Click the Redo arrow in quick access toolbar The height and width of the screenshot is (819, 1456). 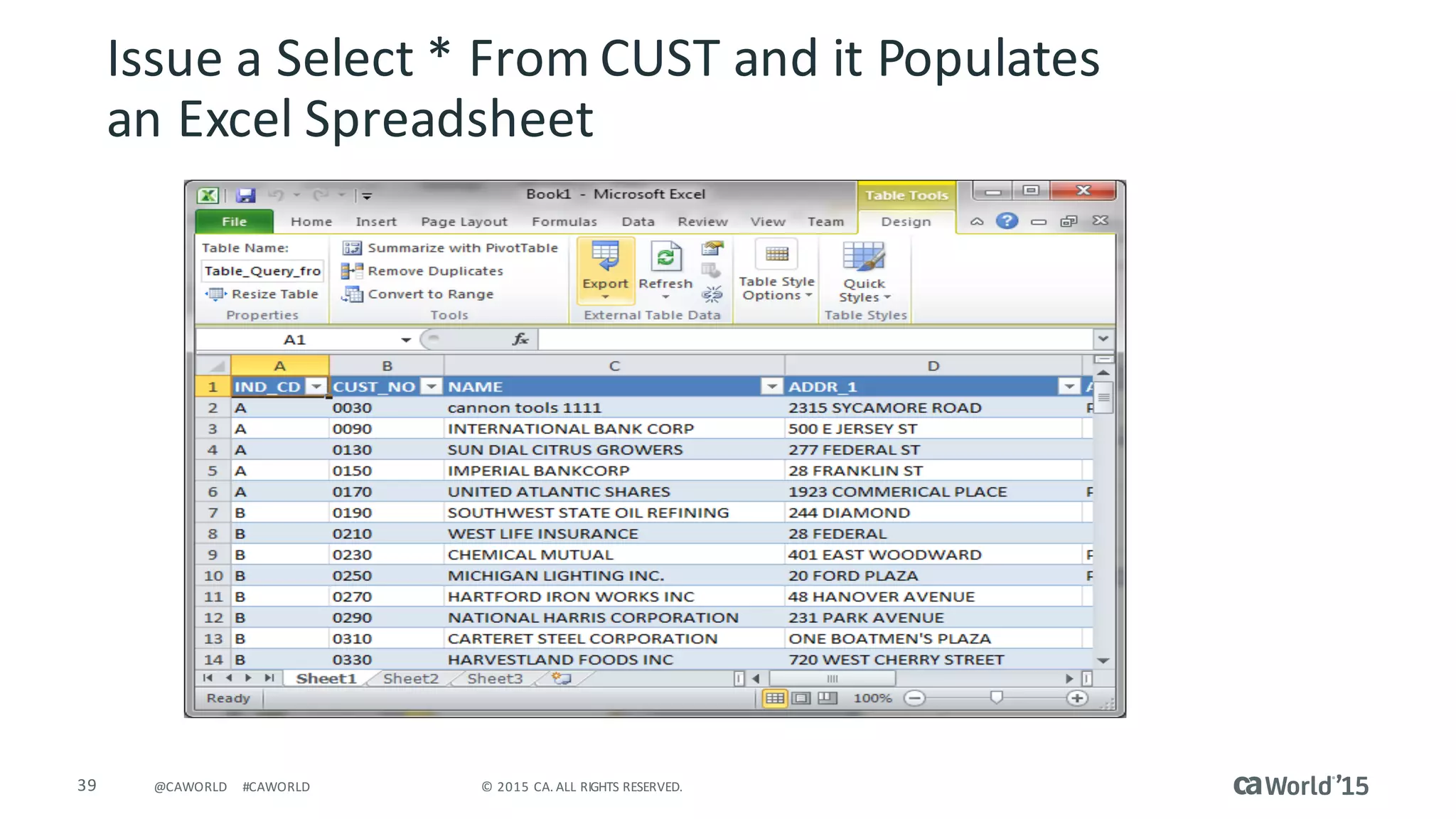pyautogui.click(x=321, y=195)
